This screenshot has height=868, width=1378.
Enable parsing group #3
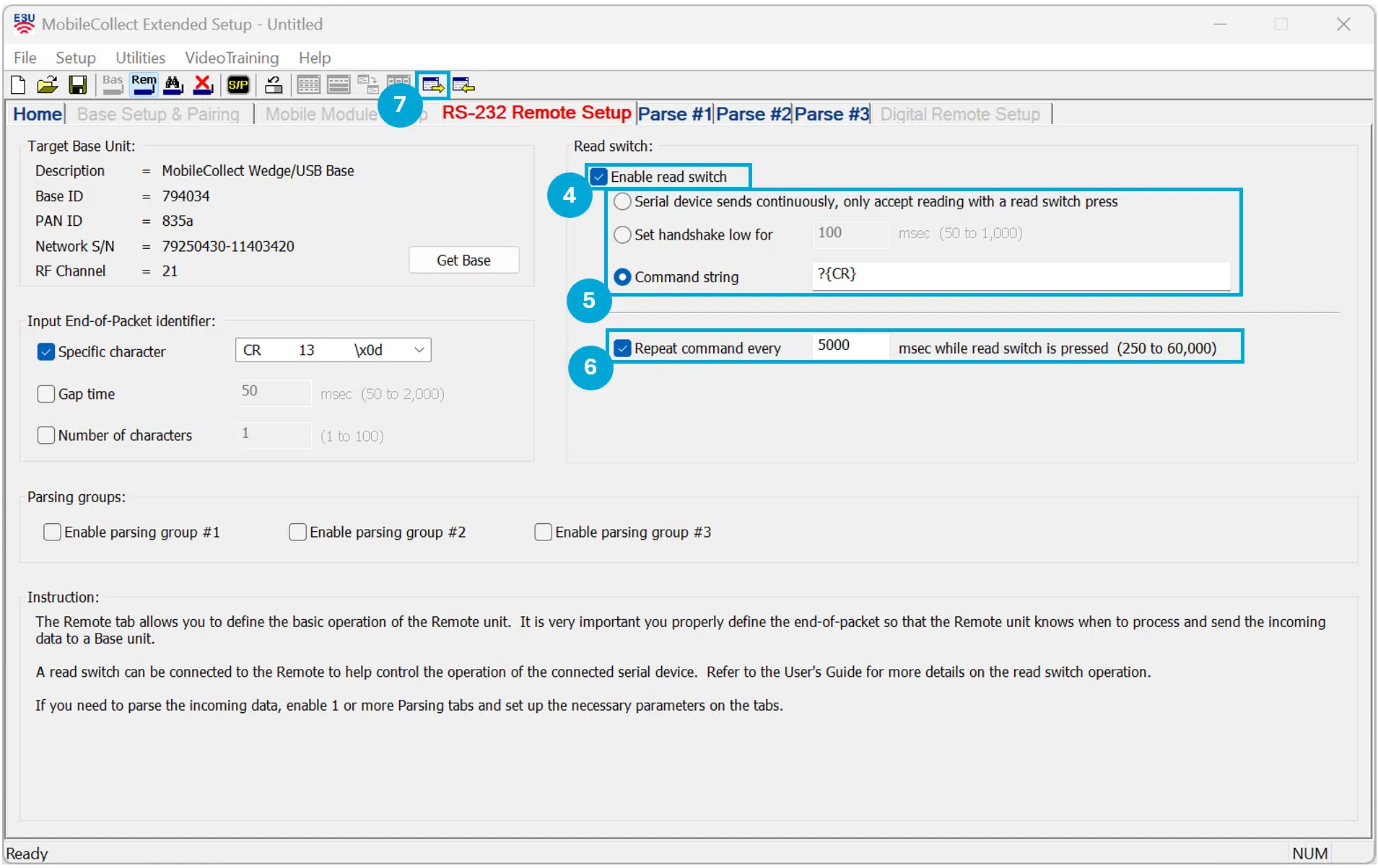tap(543, 532)
